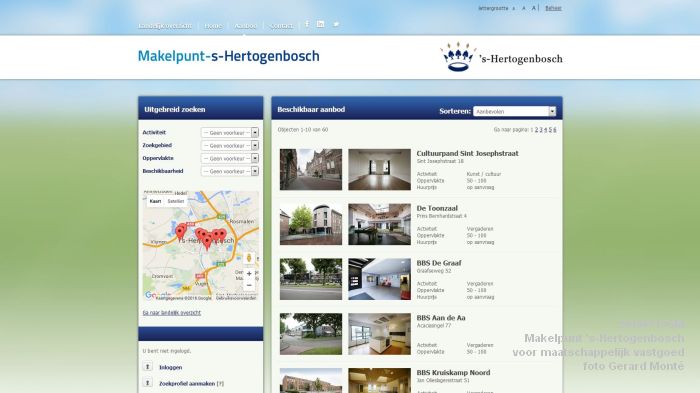Open Contact in the top menu
Image resolution: width=700 pixels, height=393 pixels.
(282, 26)
